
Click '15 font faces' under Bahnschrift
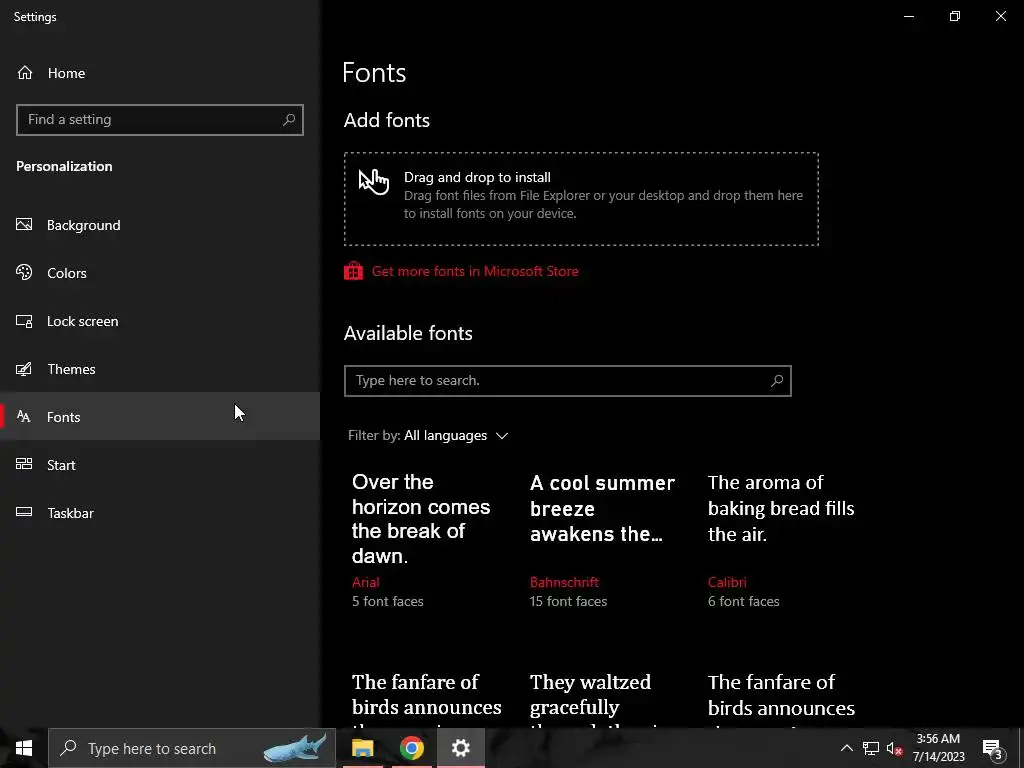point(568,601)
